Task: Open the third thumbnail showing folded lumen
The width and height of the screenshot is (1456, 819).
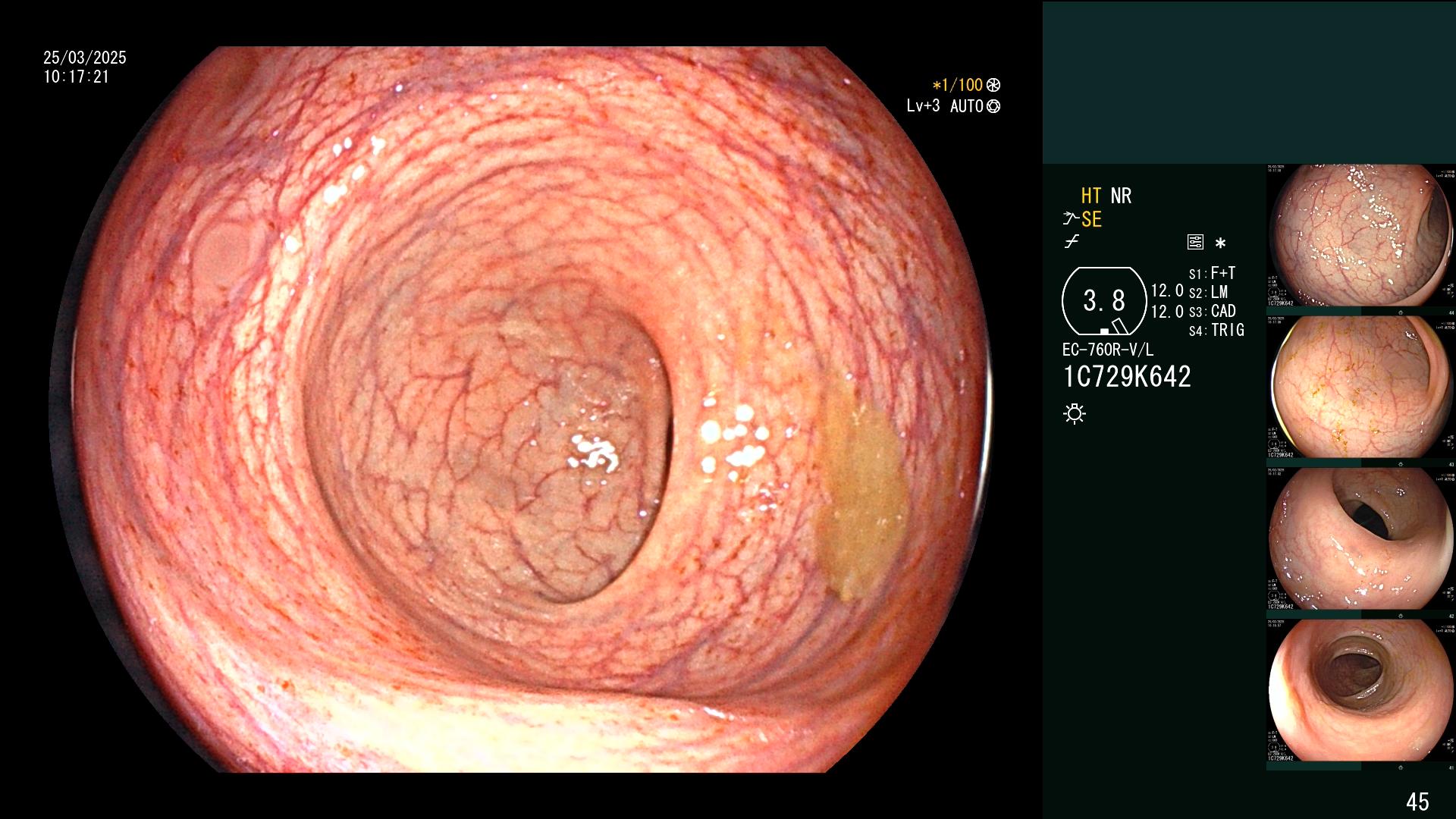Action: 1361,539
